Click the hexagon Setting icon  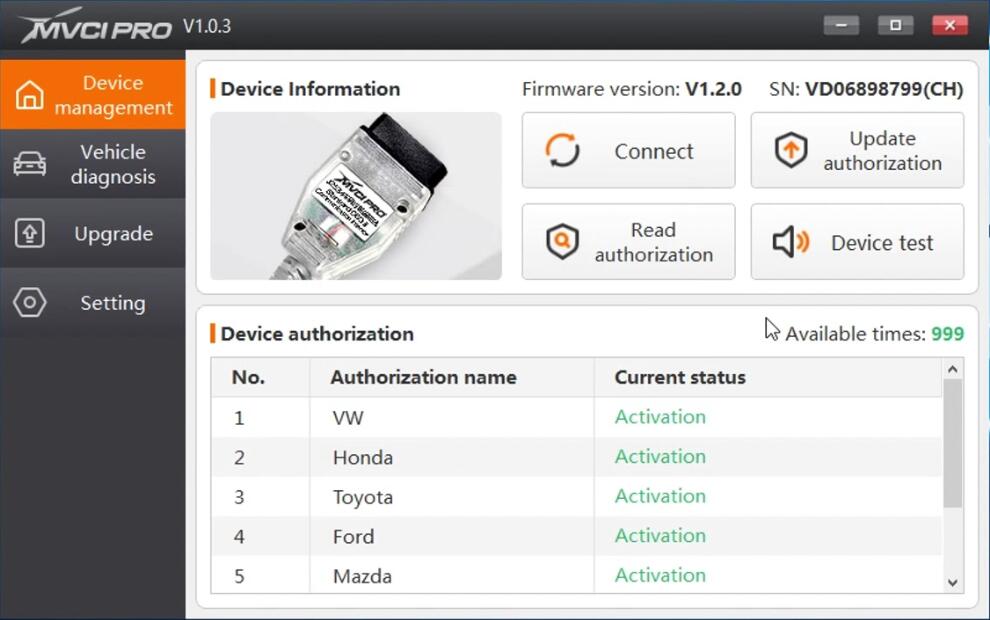pos(30,302)
